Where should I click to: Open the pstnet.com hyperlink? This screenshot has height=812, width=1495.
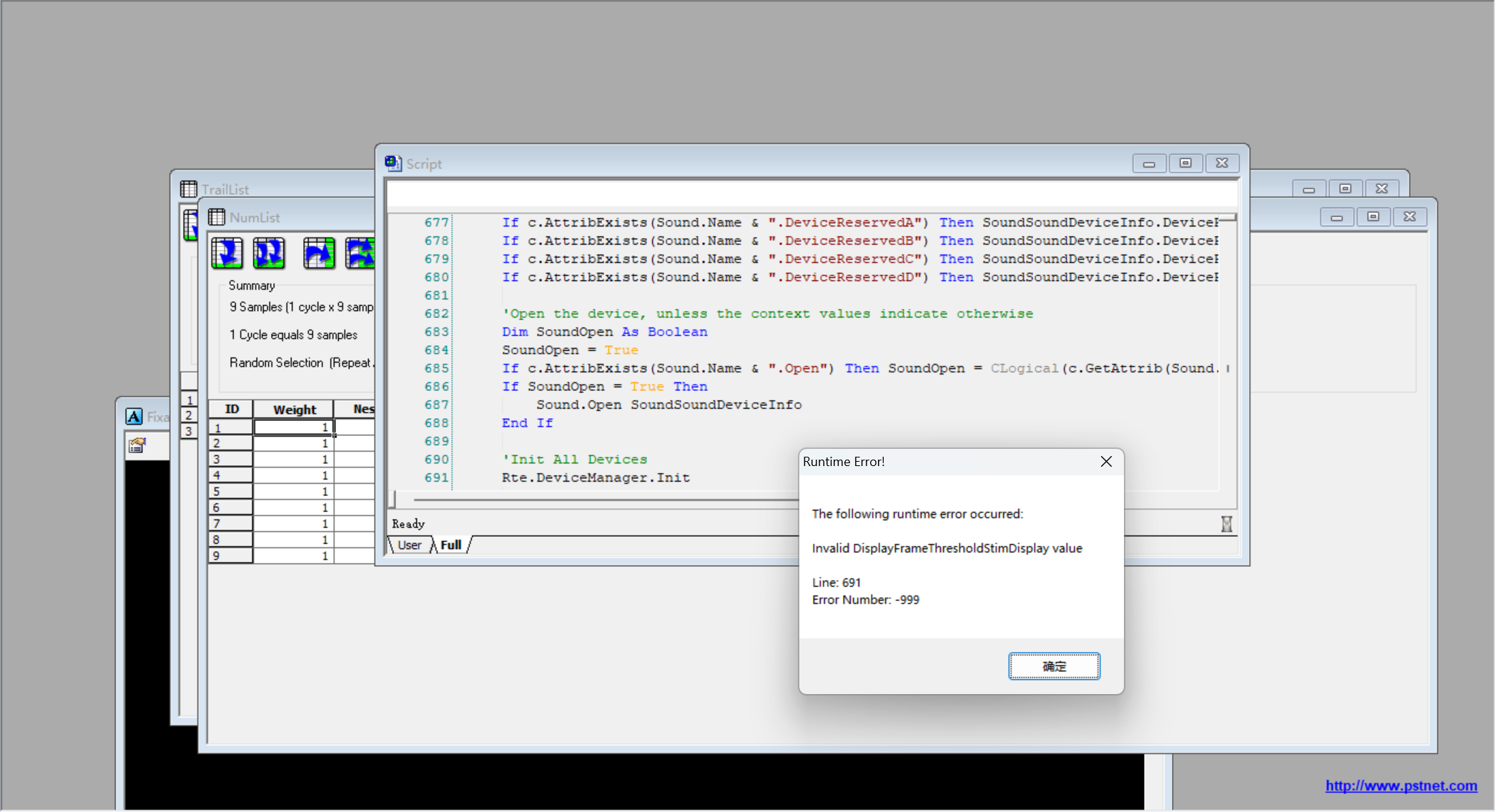(1401, 786)
